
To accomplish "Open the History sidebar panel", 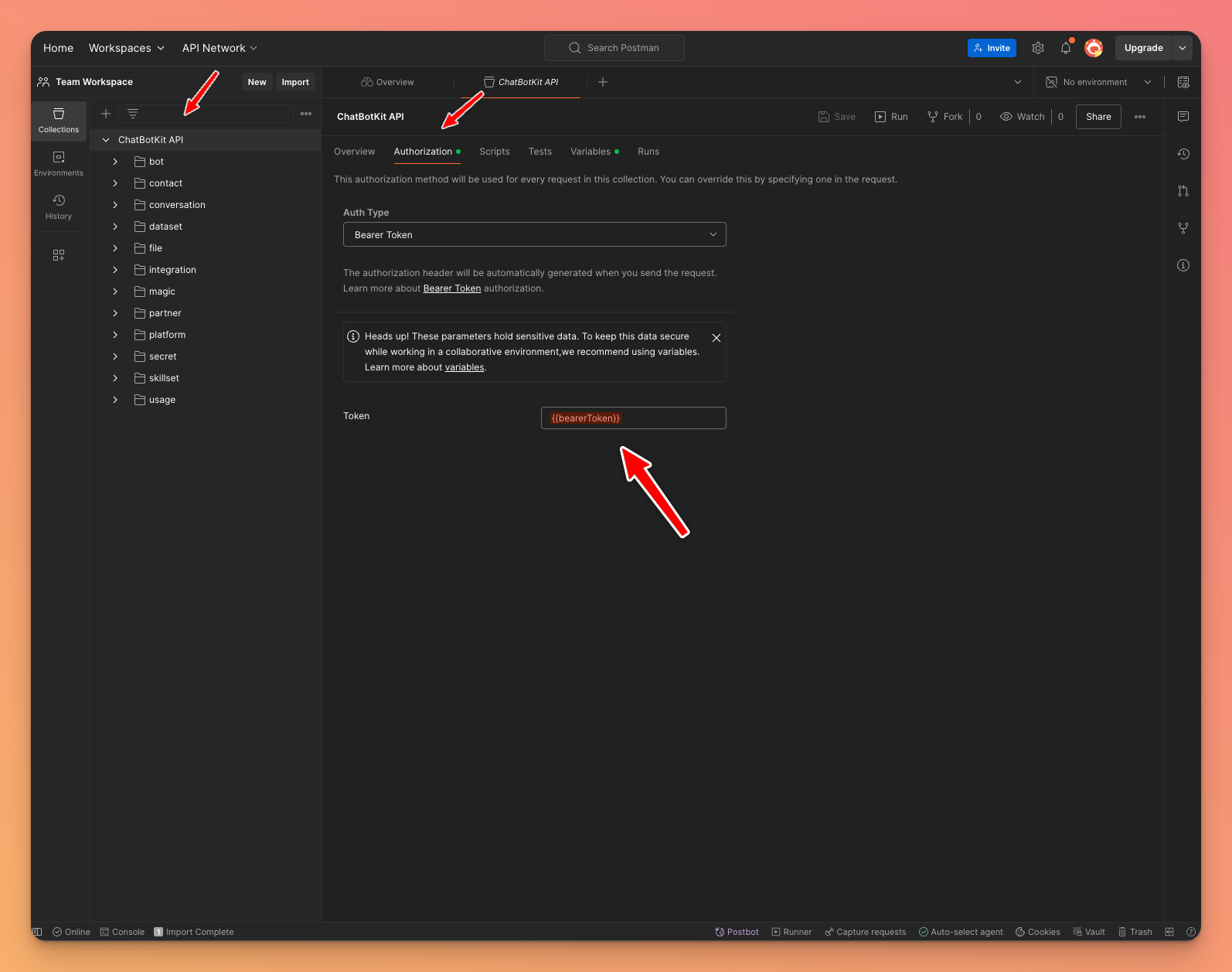I will click(x=59, y=206).
